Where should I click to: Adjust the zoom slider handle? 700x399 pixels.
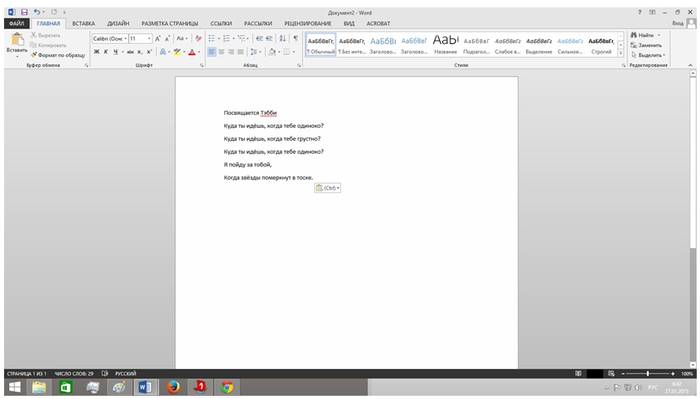coord(648,373)
